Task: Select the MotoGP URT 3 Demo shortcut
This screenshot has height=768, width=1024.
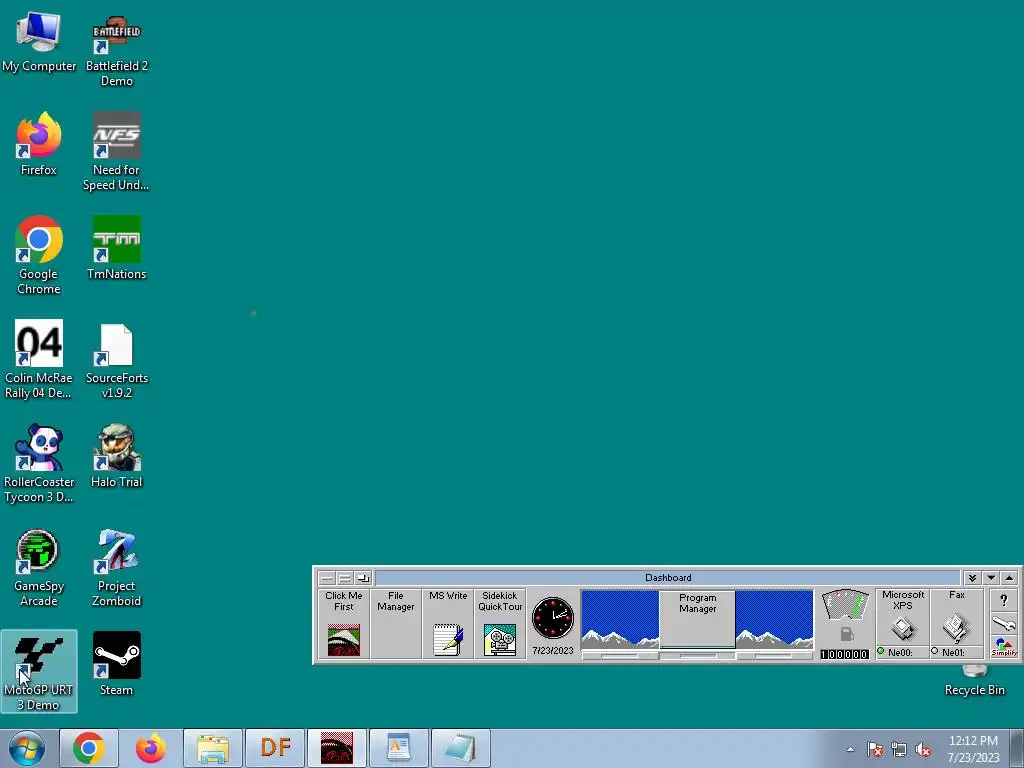Action: 39,671
